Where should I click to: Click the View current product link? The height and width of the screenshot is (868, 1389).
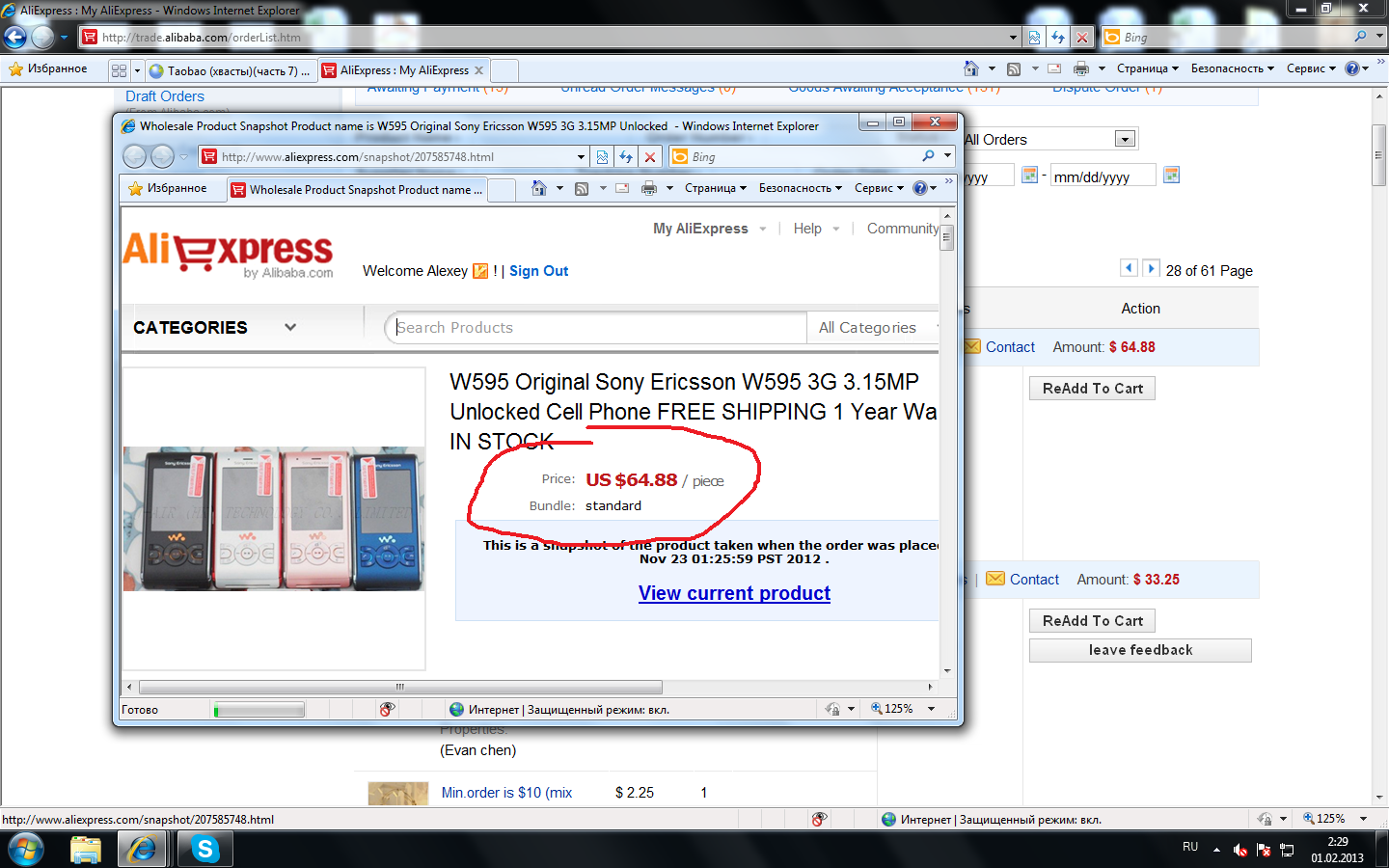point(734,593)
